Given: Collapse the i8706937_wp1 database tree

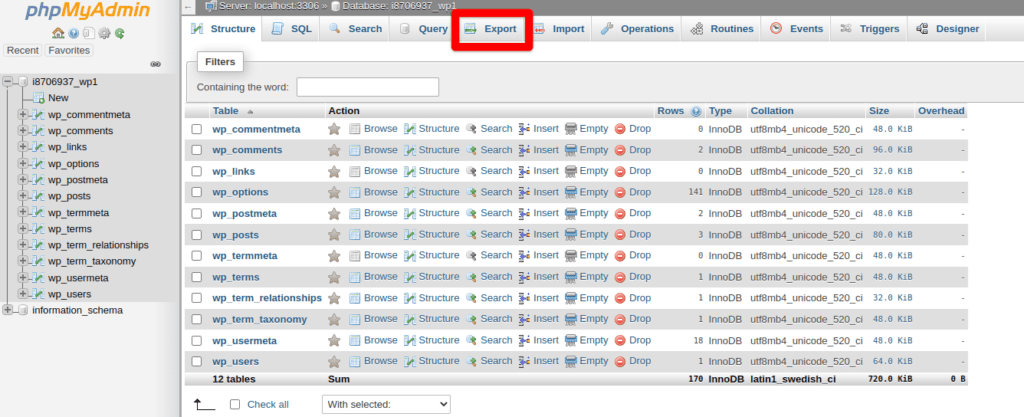Looking at the screenshot, I should [9, 82].
